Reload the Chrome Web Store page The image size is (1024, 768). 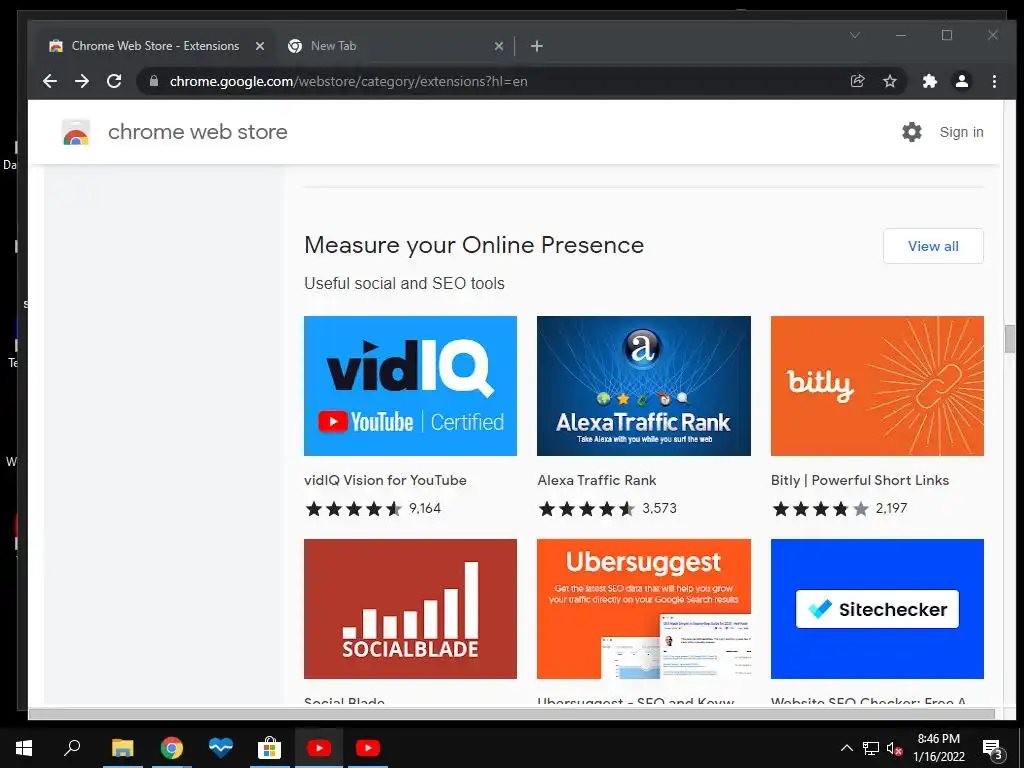coord(114,81)
